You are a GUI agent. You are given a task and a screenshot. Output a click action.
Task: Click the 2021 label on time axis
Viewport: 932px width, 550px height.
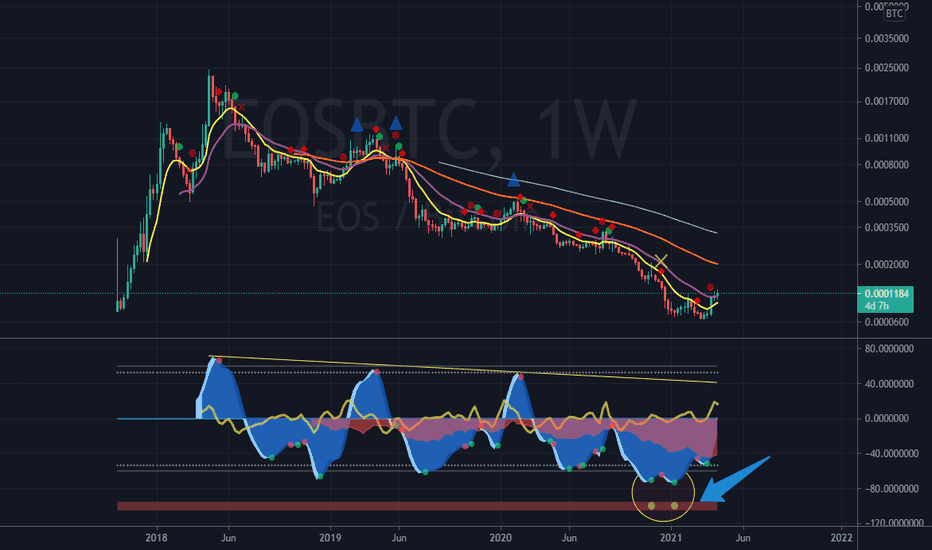point(671,538)
